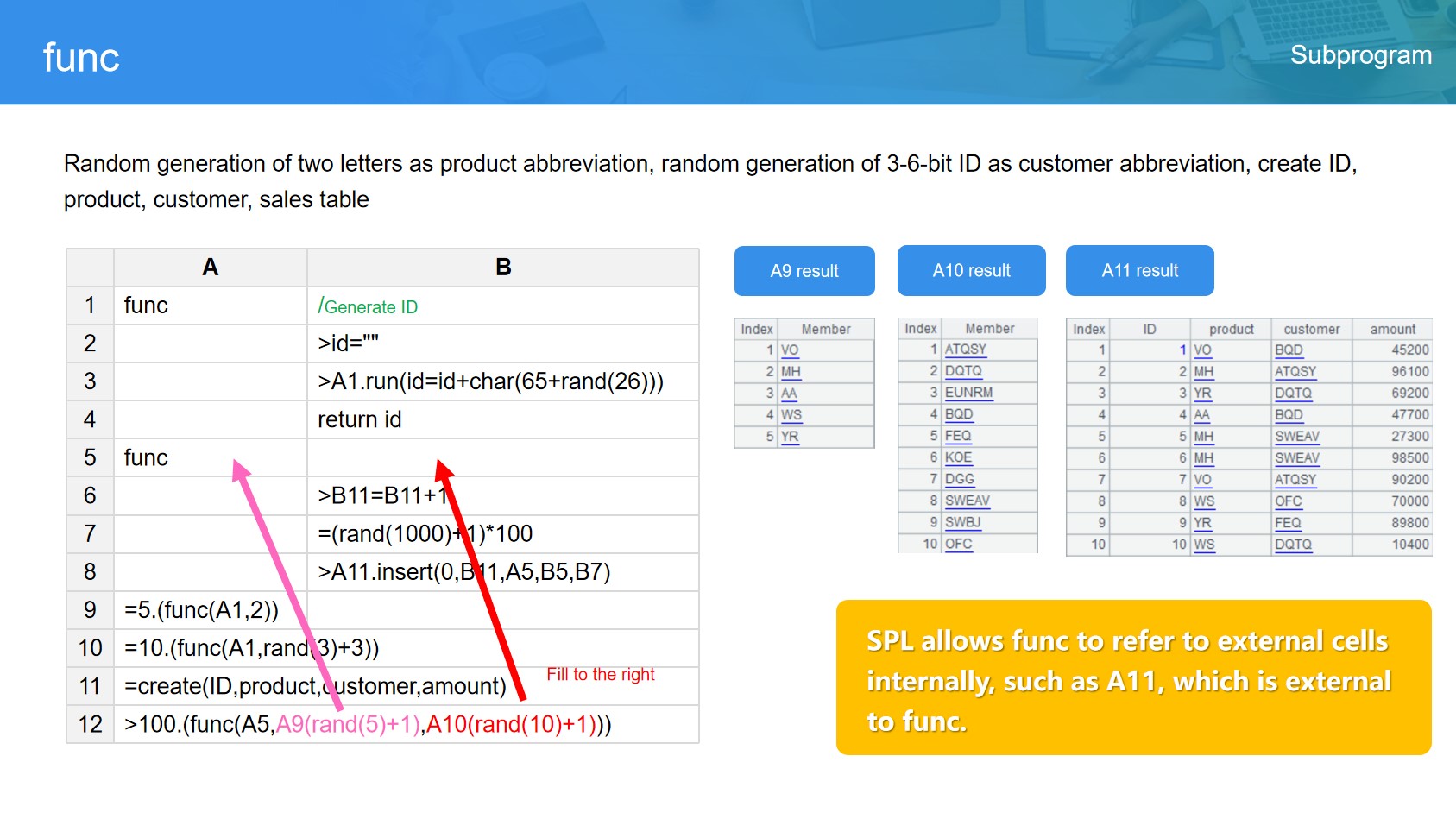Click the customer column header in A11 table
This screenshot has height=819, width=1456.
[x=1312, y=329]
